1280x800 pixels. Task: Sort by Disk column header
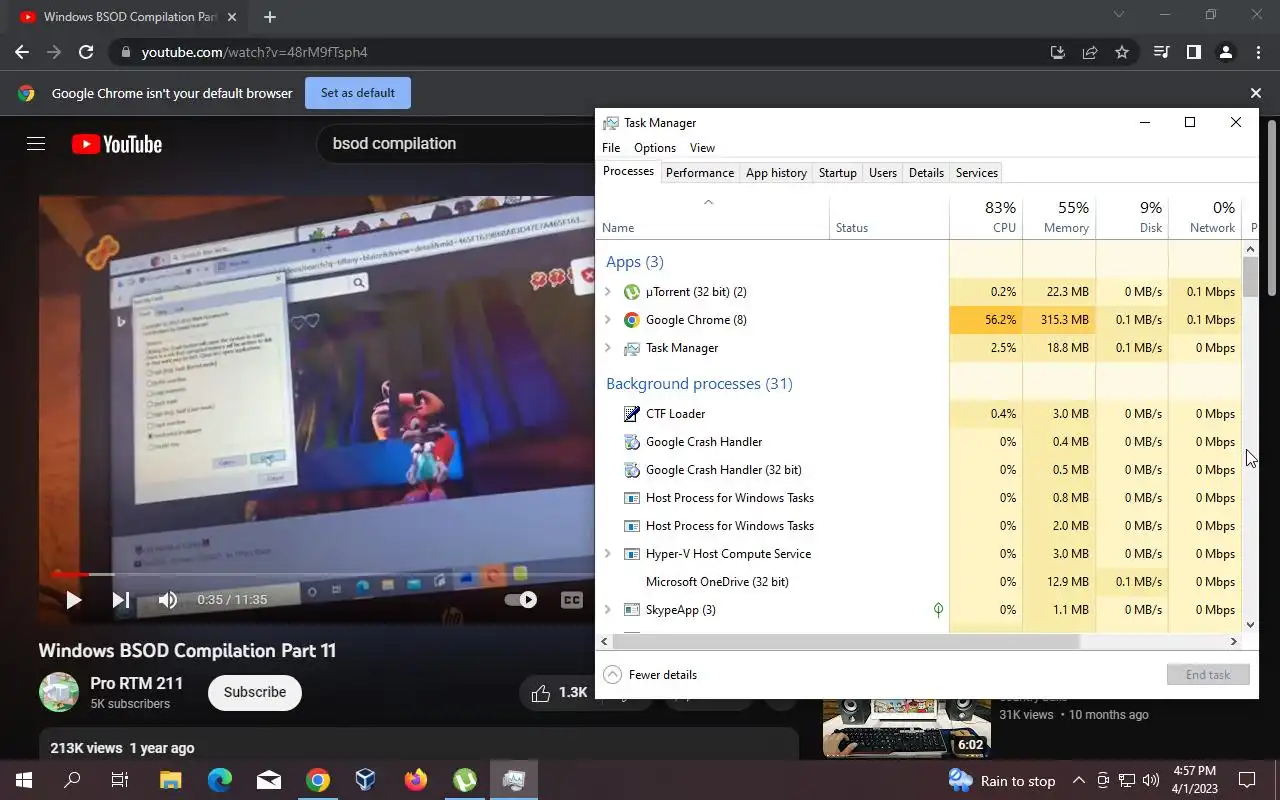(x=1132, y=217)
